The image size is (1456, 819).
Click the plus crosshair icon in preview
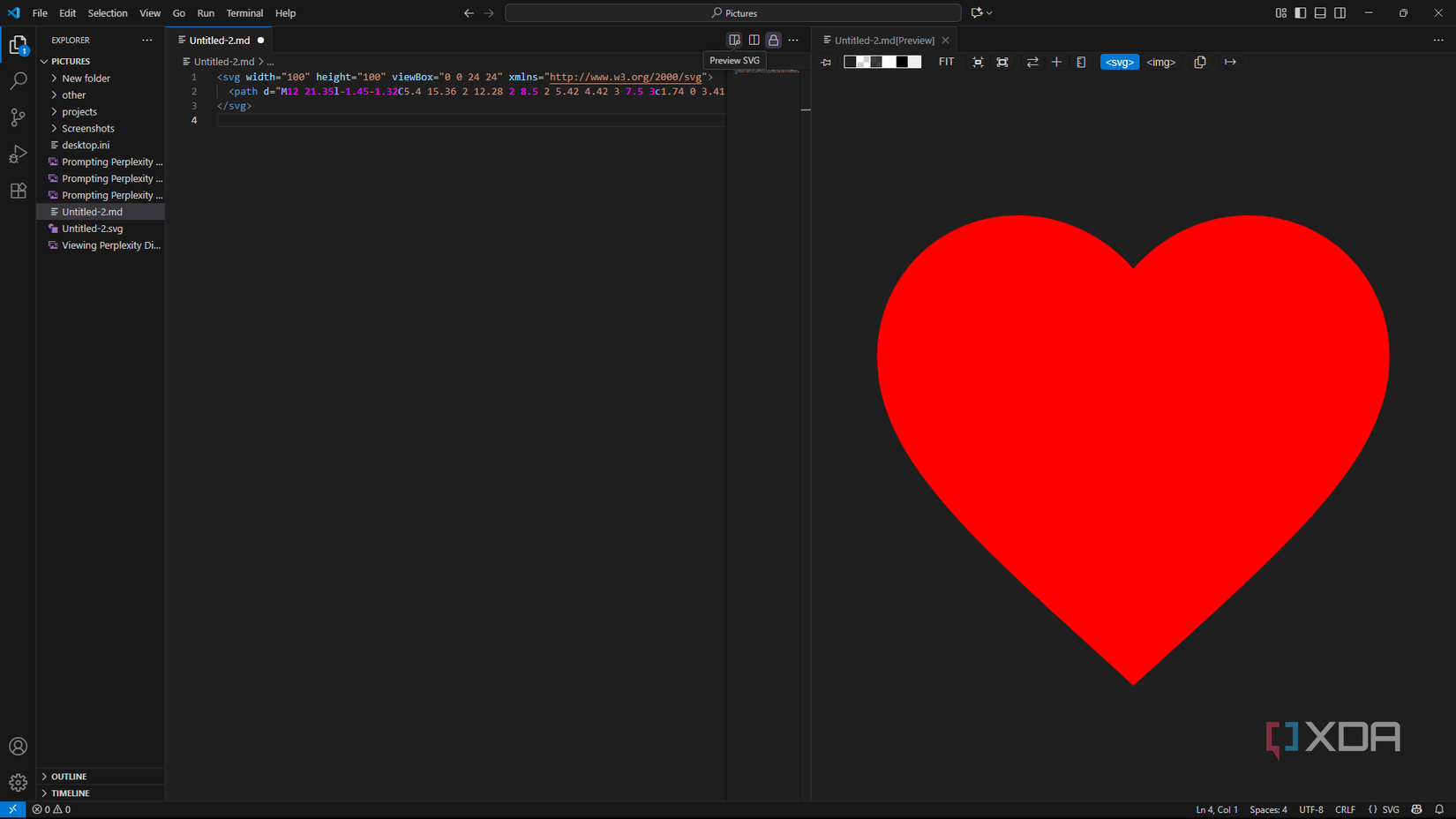click(1056, 62)
